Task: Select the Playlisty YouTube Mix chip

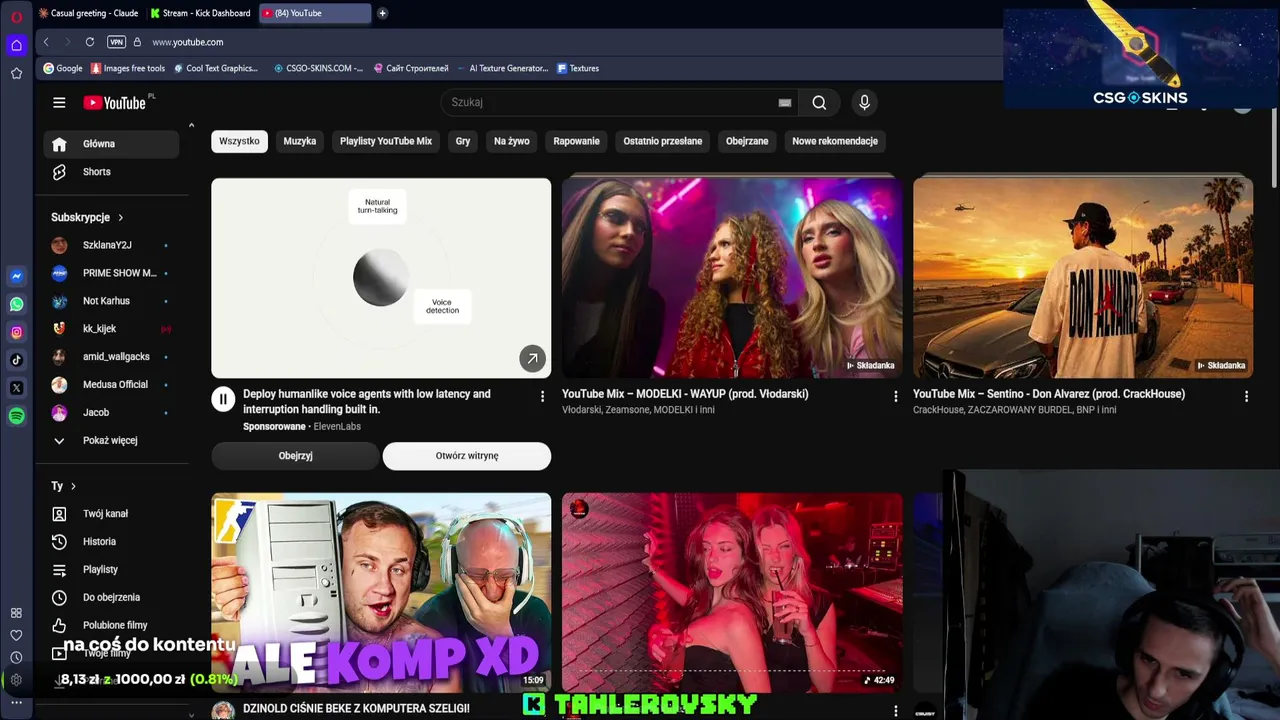Action: (386, 141)
